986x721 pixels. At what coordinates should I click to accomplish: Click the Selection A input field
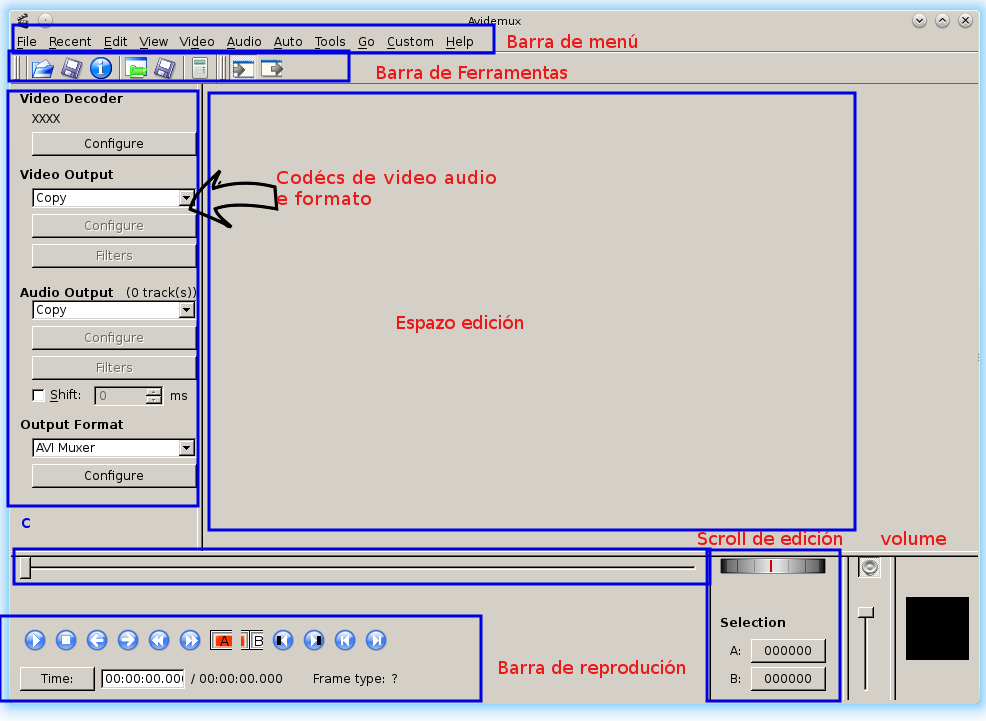pos(788,650)
